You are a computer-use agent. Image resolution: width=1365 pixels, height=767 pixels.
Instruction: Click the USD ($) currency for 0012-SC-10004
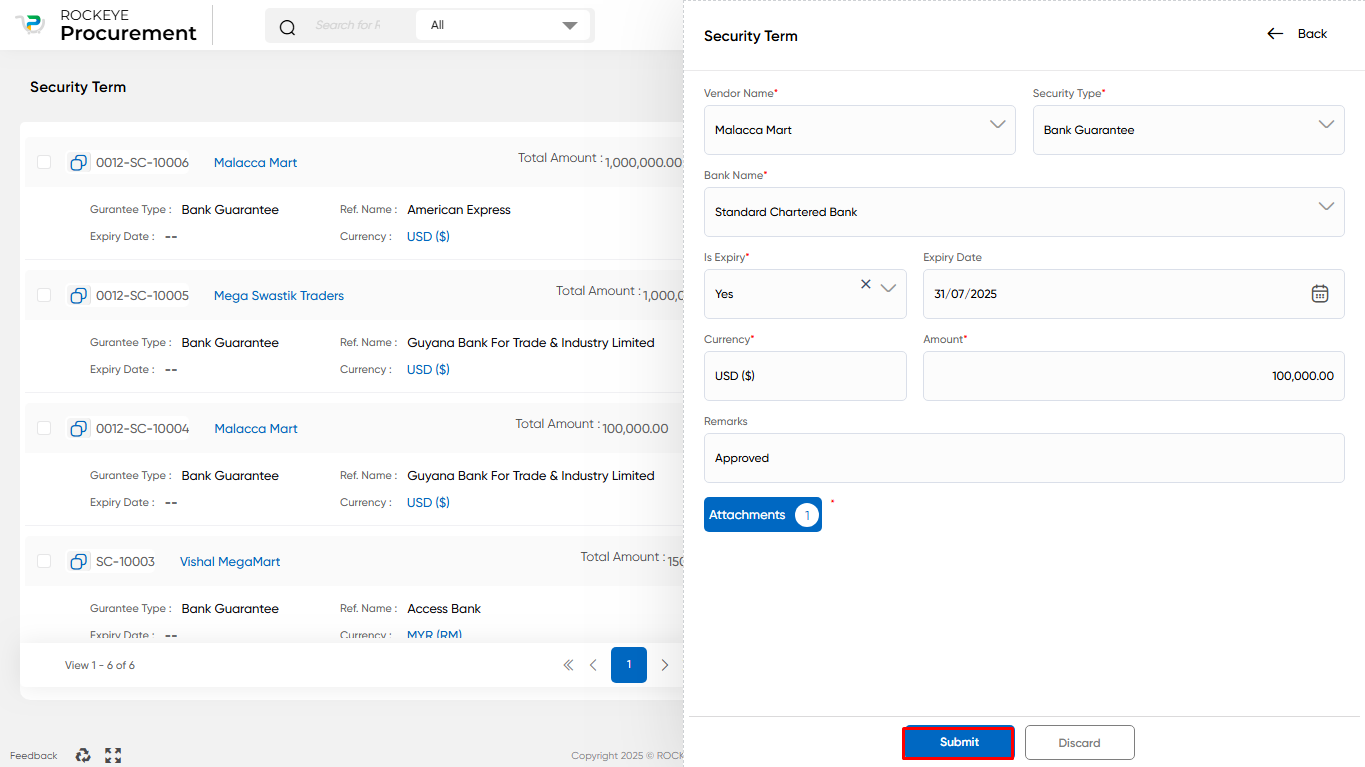pos(428,503)
